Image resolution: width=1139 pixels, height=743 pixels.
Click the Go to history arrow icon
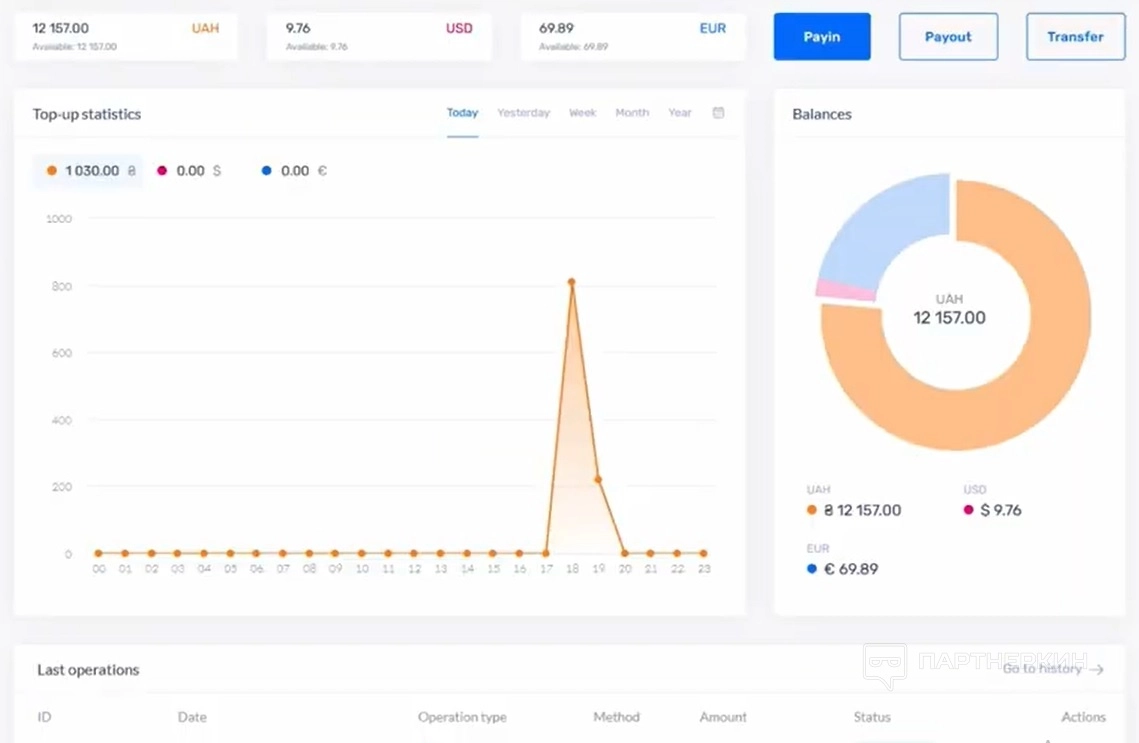point(1097,670)
